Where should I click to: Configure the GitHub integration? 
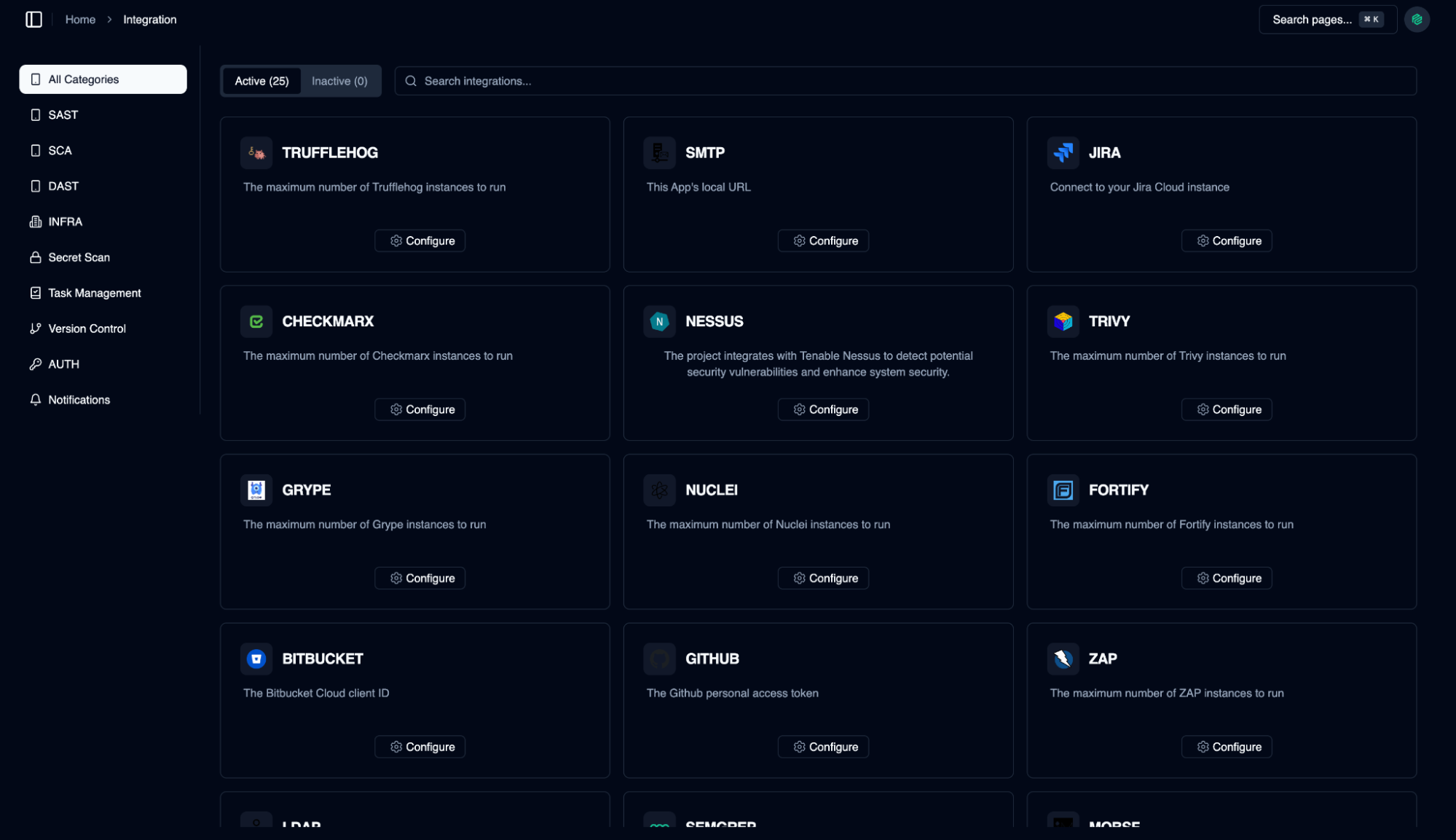click(x=823, y=747)
